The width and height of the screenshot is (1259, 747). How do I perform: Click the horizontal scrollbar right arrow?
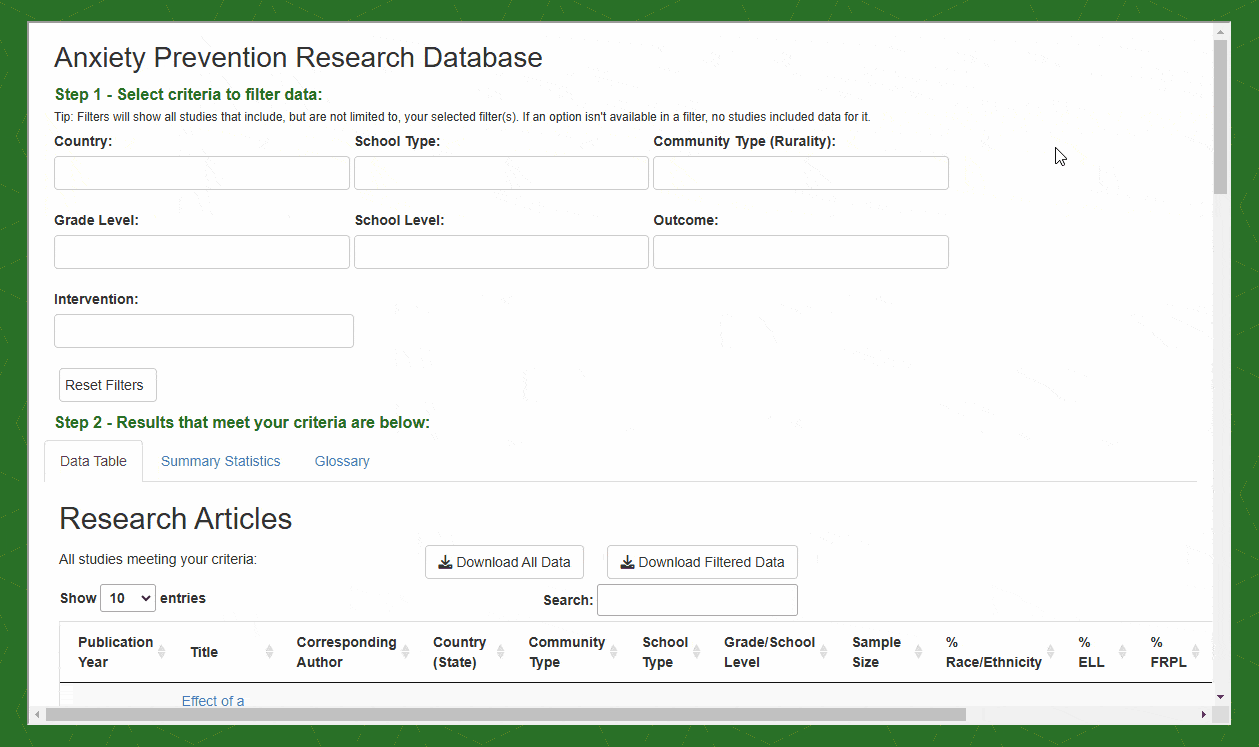coord(1204,714)
